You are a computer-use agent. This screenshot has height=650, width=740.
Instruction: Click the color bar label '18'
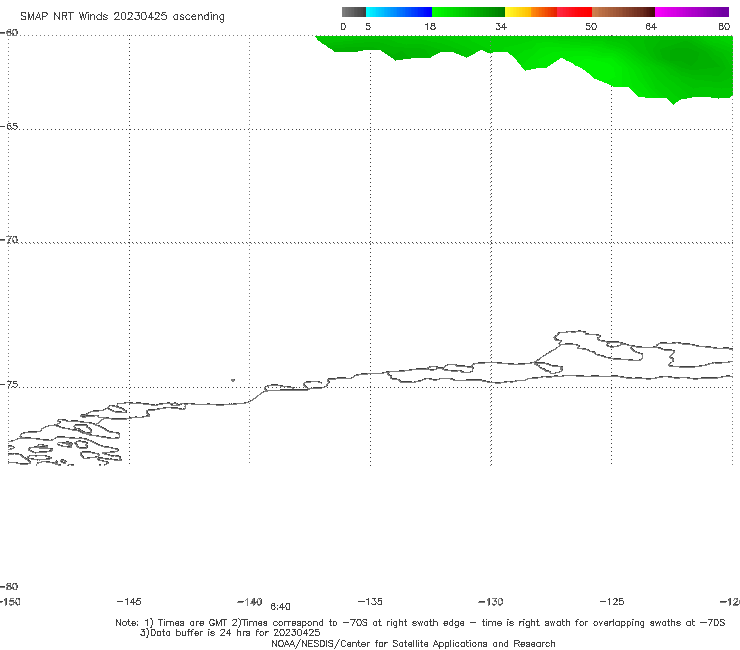pyautogui.click(x=430, y=27)
